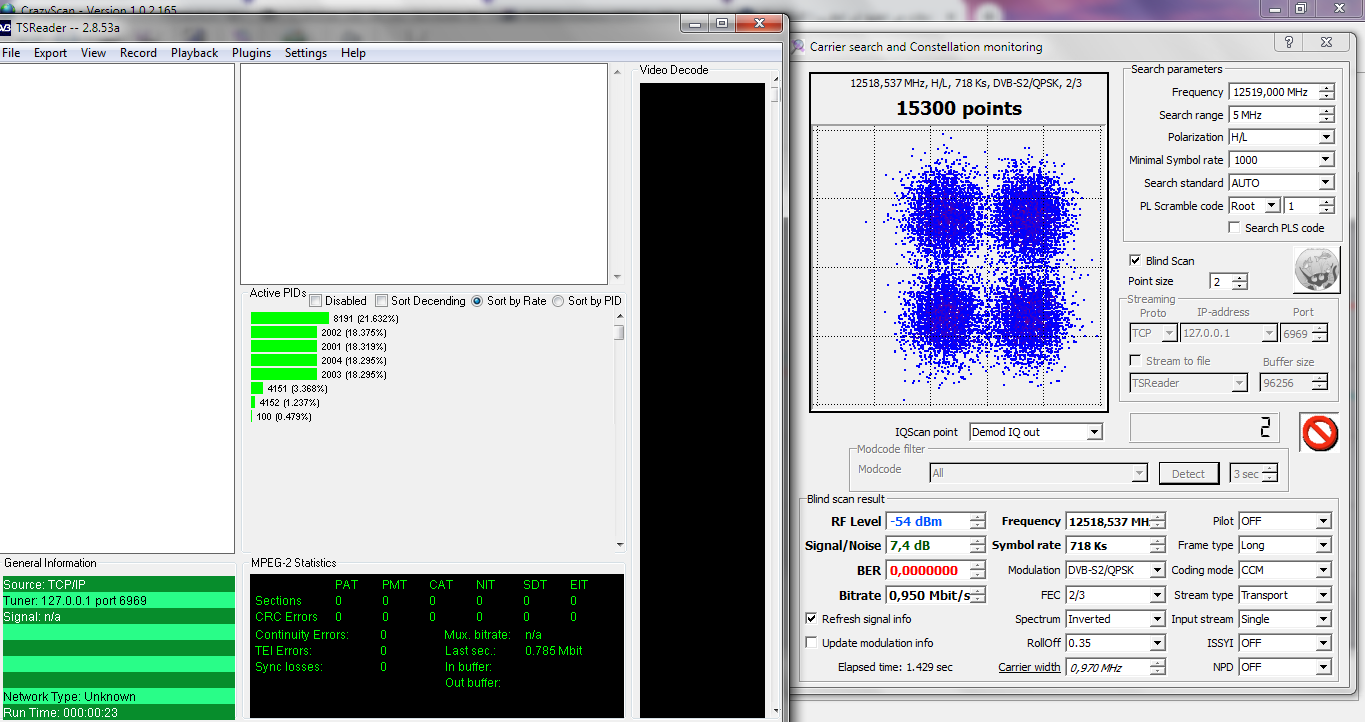Click the PID 2002 (18.375%) bar
This screenshot has height=722, width=1365.
pos(284,332)
